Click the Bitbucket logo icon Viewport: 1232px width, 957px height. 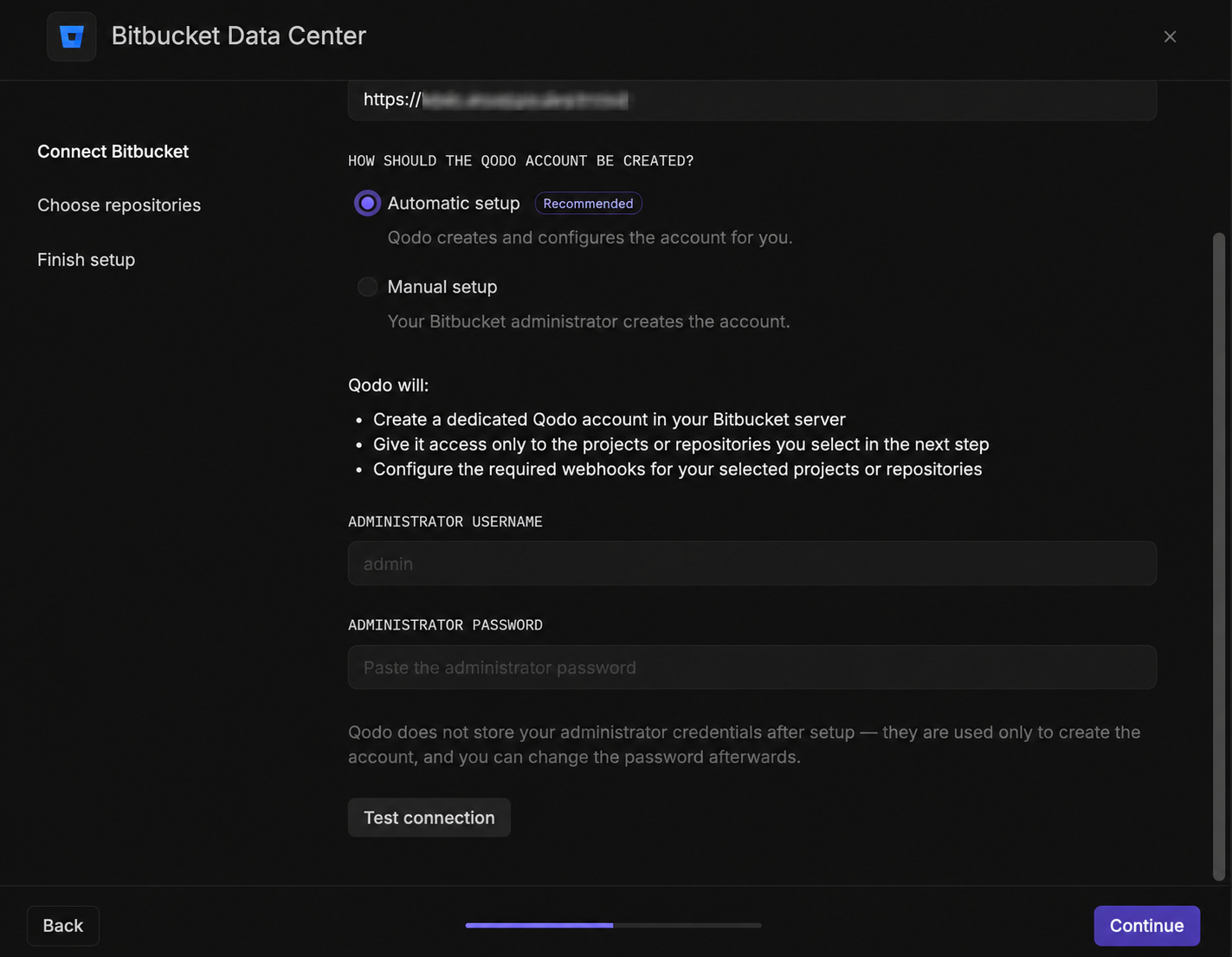point(72,36)
